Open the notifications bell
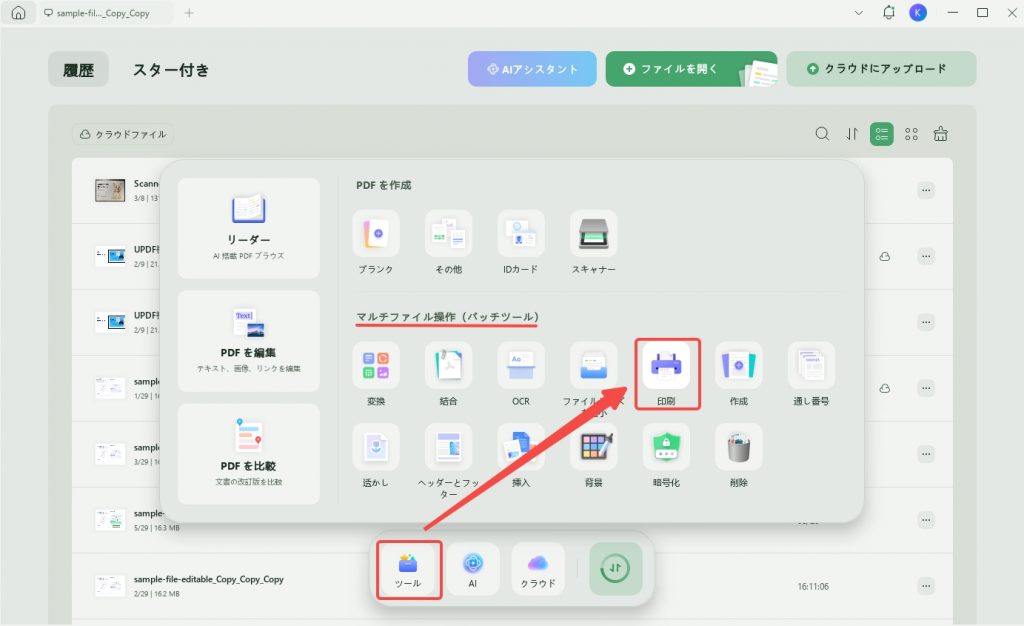Image resolution: width=1024 pixels, height=626 pixels. (x=889, y=12)
